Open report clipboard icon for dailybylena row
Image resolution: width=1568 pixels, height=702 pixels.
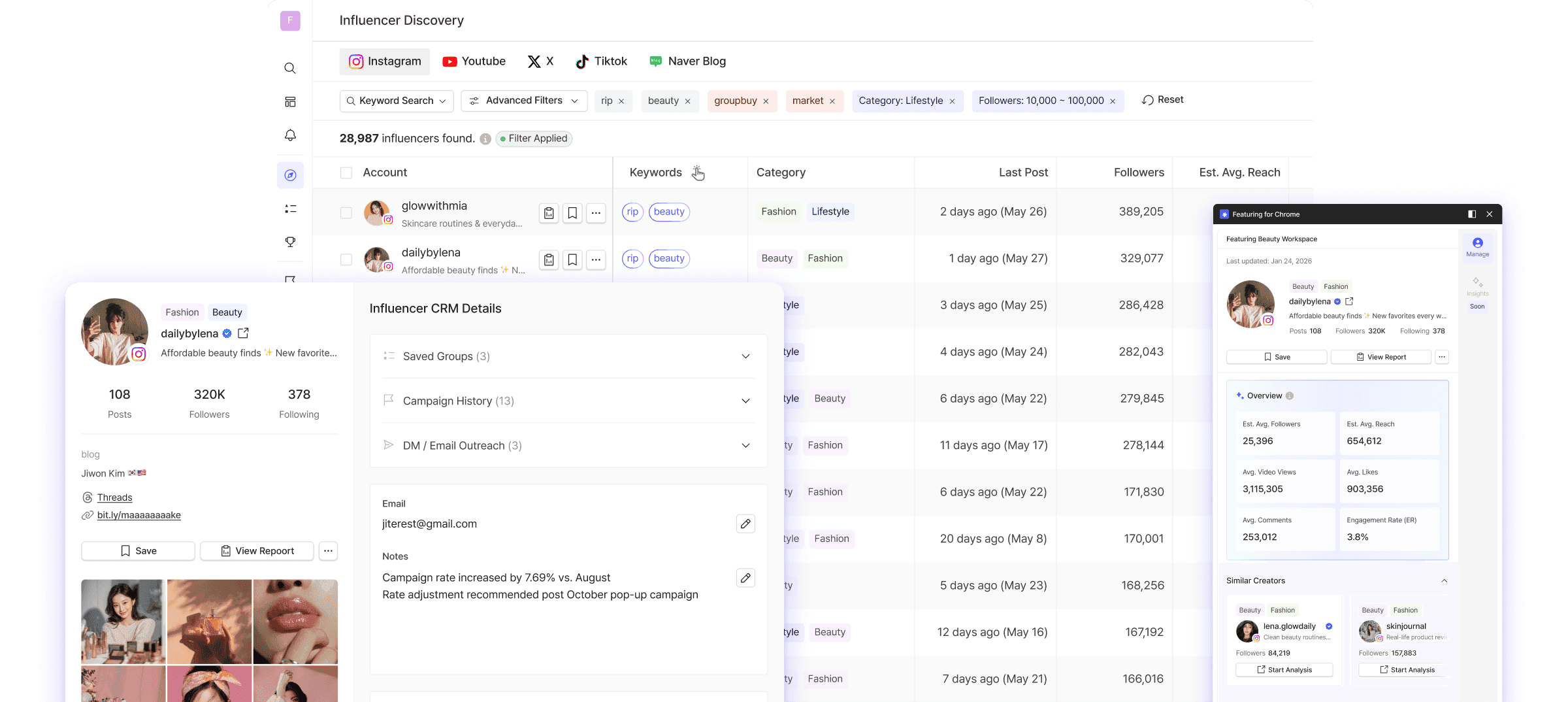[549, 259]
